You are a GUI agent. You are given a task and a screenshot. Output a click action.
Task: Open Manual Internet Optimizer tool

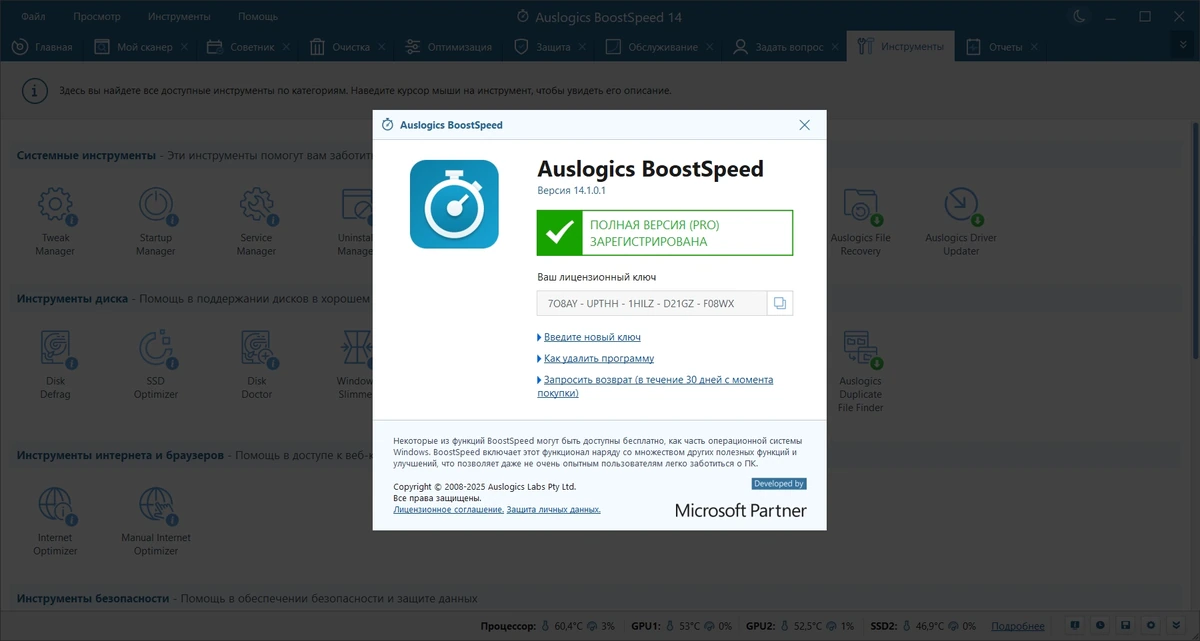click(x=156, y=521)
